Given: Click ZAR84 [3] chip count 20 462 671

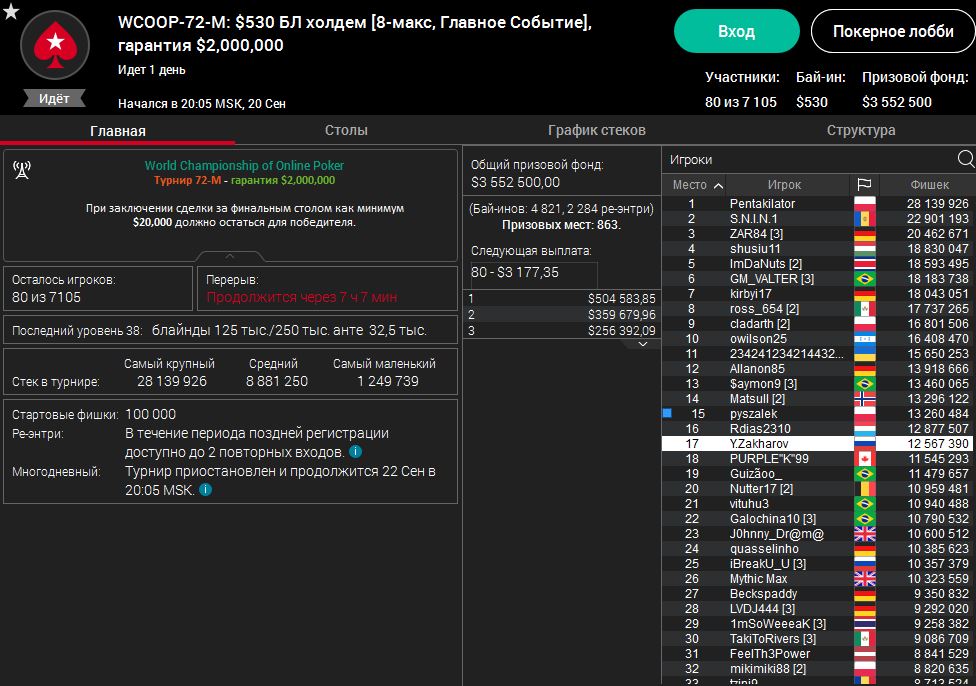Looking at the screenshot, I should pos(937,233).
